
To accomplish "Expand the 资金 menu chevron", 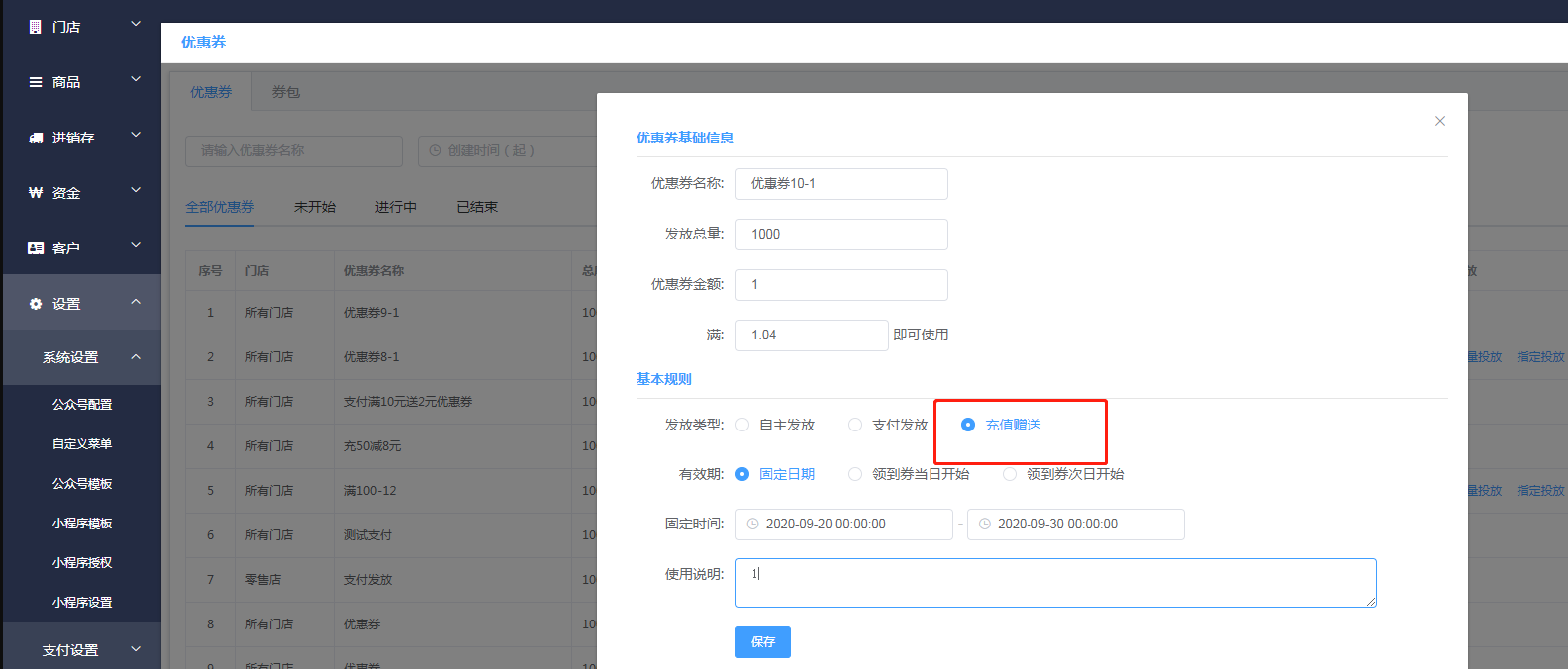I will tap(136, 190).
